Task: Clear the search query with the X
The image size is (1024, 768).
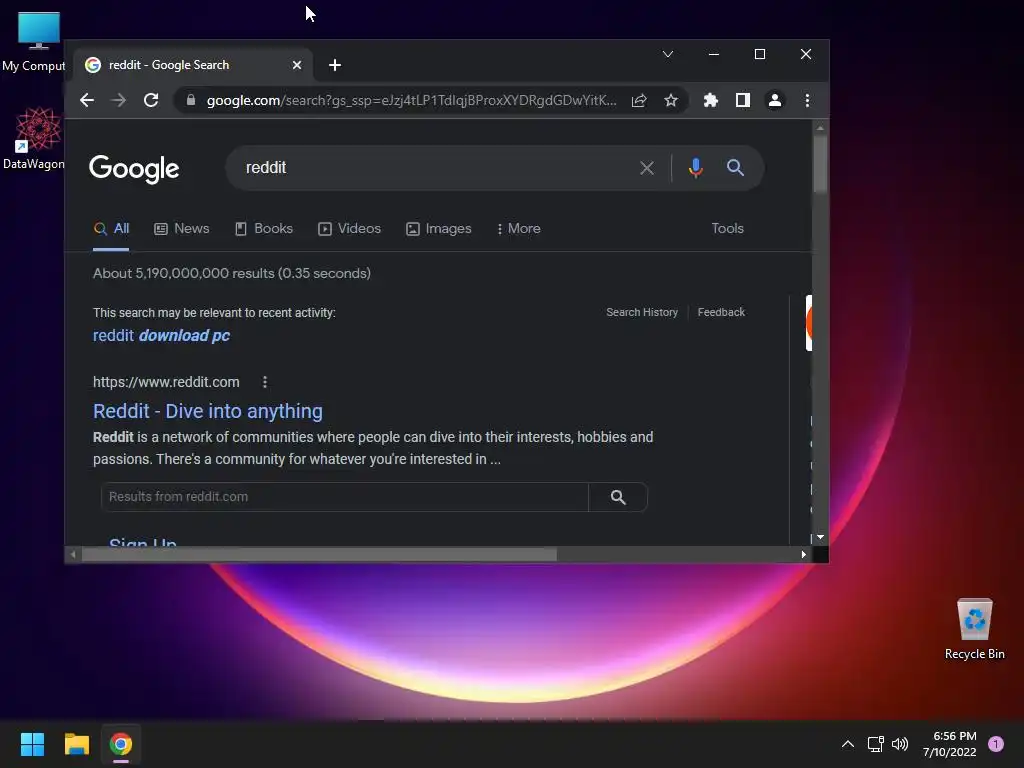Action: click(x=647, y=168)
